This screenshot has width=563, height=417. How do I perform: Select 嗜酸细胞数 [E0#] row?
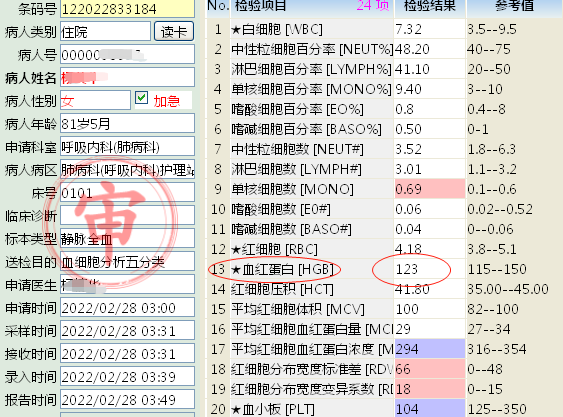point(384,209)
